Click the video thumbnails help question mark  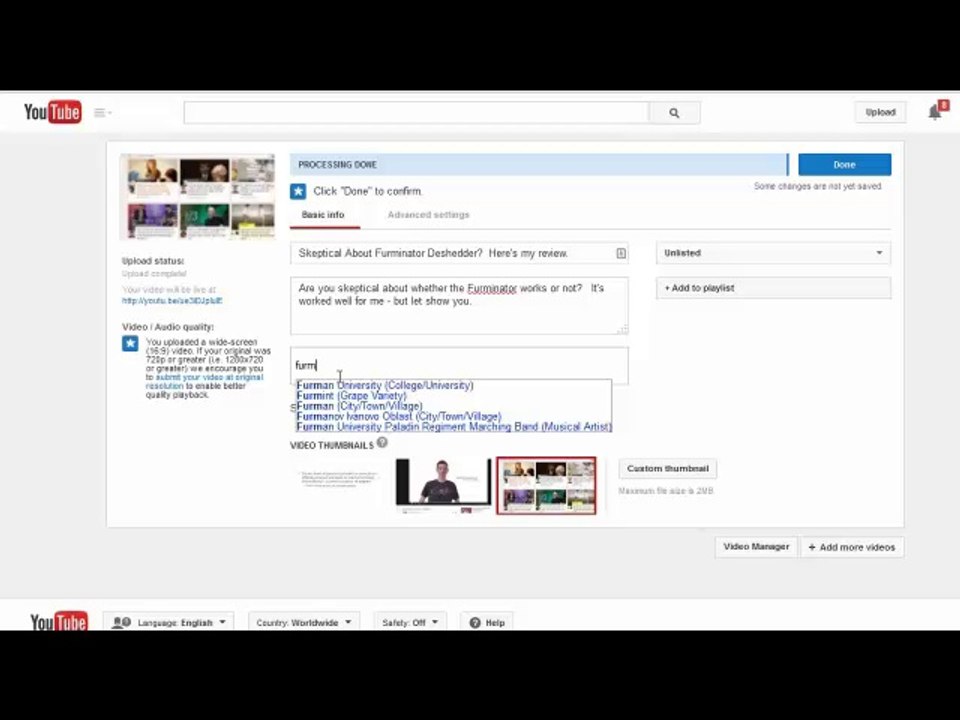click(382, 442)
